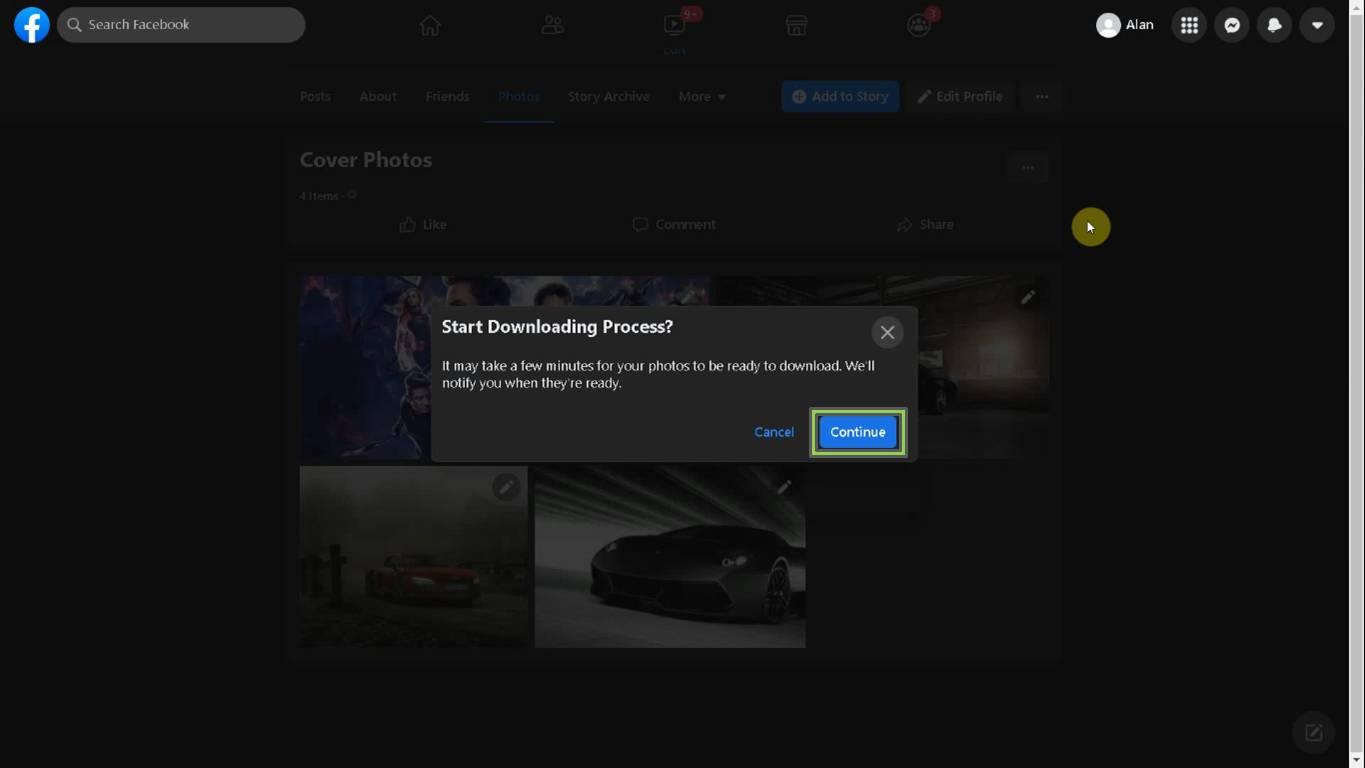The image size is (1365, 768).
Task: Click the Facebook logo icon
Action: tap(32, 25)
